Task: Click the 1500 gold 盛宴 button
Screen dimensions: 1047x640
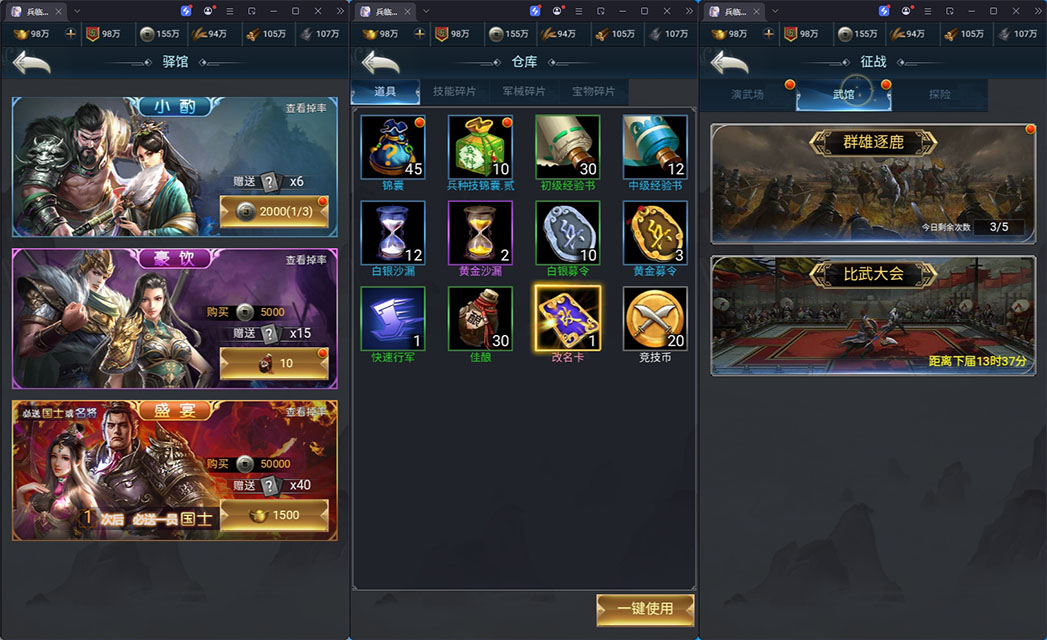Action: point(274,515)
